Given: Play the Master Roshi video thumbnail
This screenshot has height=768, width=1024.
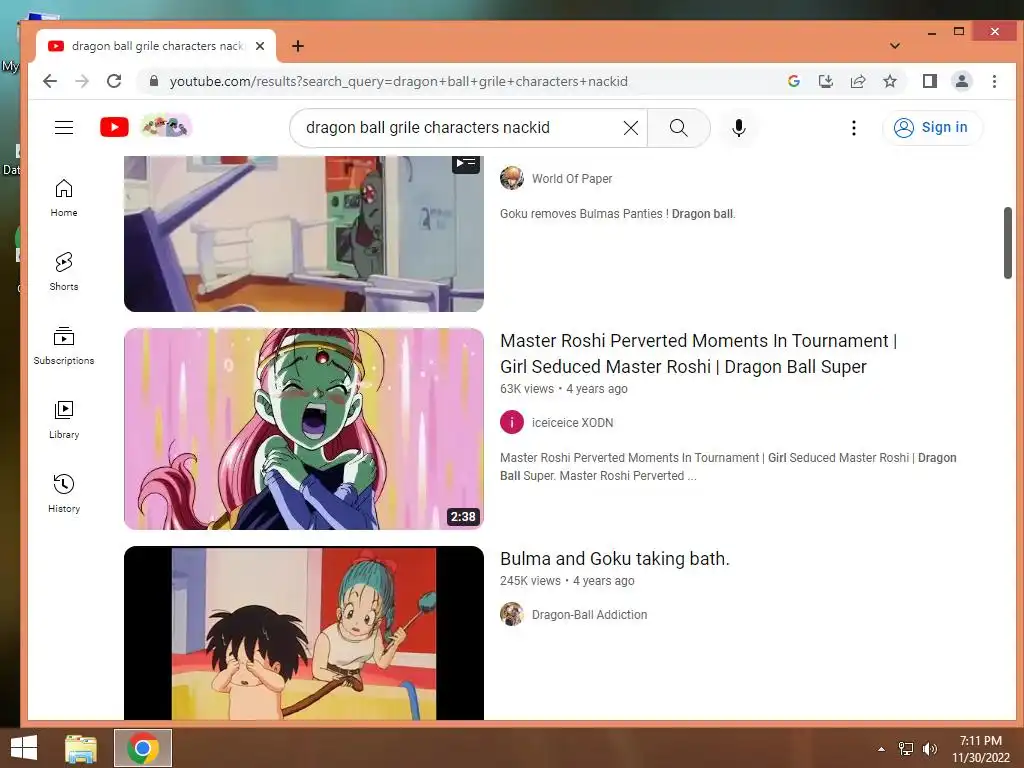Looking at the screenshot, I should click(304, 428).
